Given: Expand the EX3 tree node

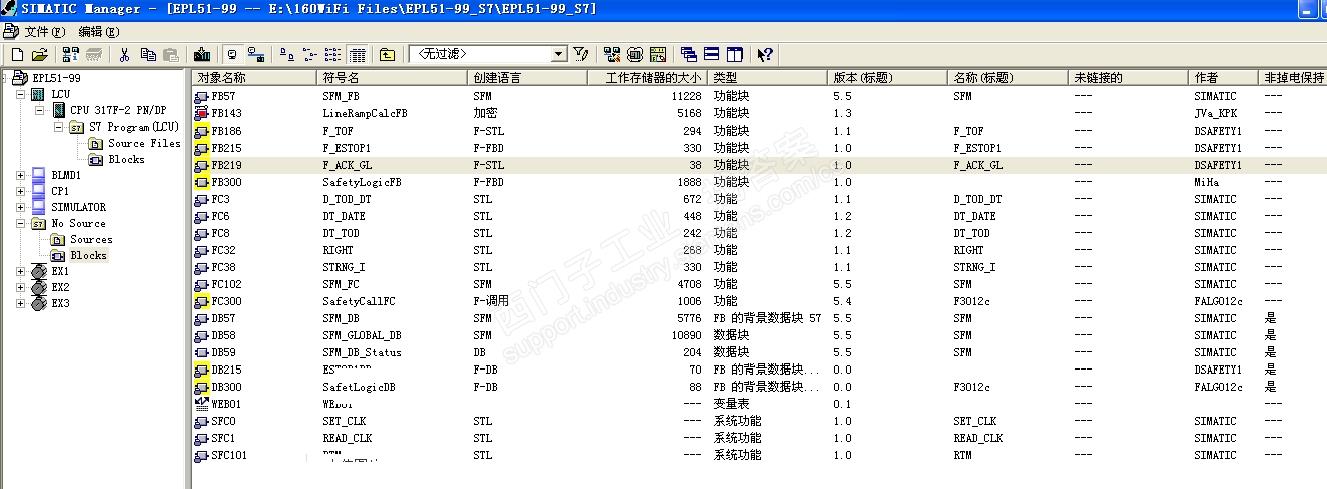Looking at the screenshot, I should pos(21,303).
